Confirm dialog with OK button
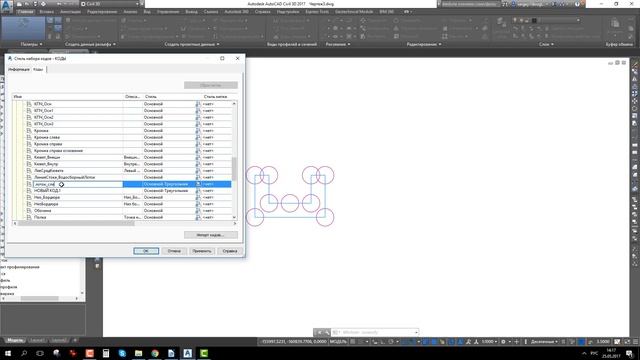The width and height of the screenshot is (640, 360). tap(146, 251)
